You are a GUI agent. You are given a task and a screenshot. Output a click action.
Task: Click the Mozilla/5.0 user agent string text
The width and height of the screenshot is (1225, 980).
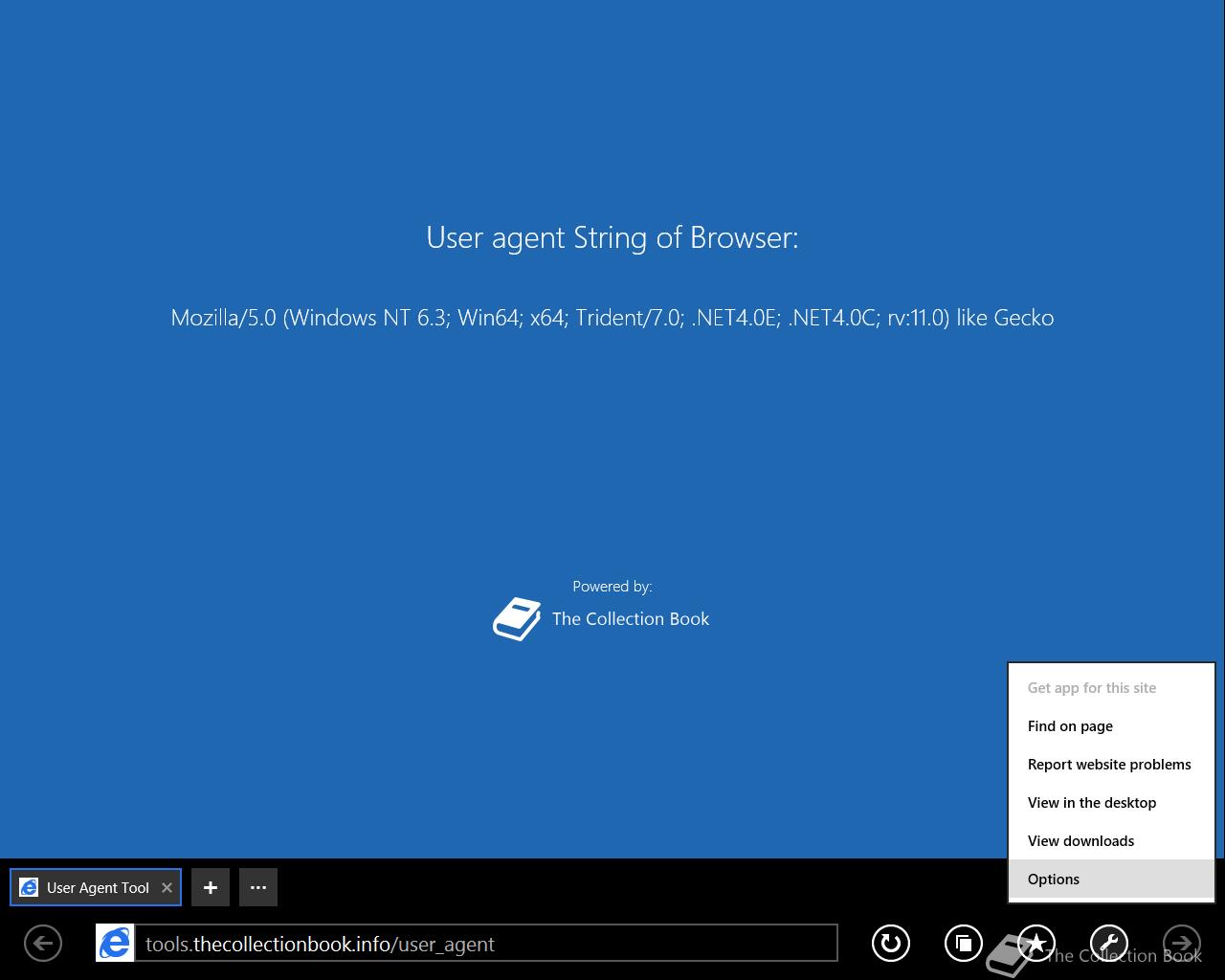coord(612,318)
